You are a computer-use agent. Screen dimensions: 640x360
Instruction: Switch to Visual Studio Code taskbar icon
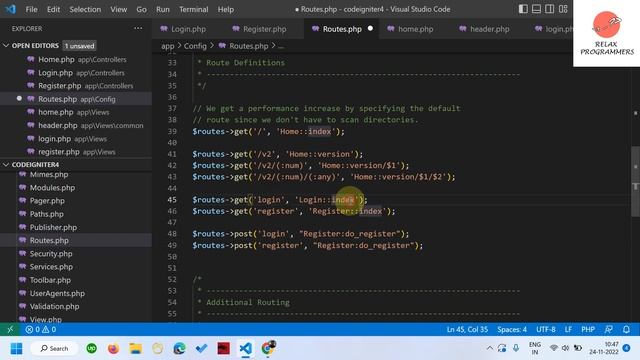pyautogui.click(x=245, y=349)
